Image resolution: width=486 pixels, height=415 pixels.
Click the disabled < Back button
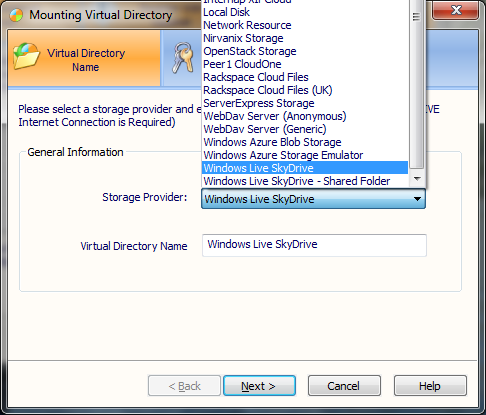184,386
